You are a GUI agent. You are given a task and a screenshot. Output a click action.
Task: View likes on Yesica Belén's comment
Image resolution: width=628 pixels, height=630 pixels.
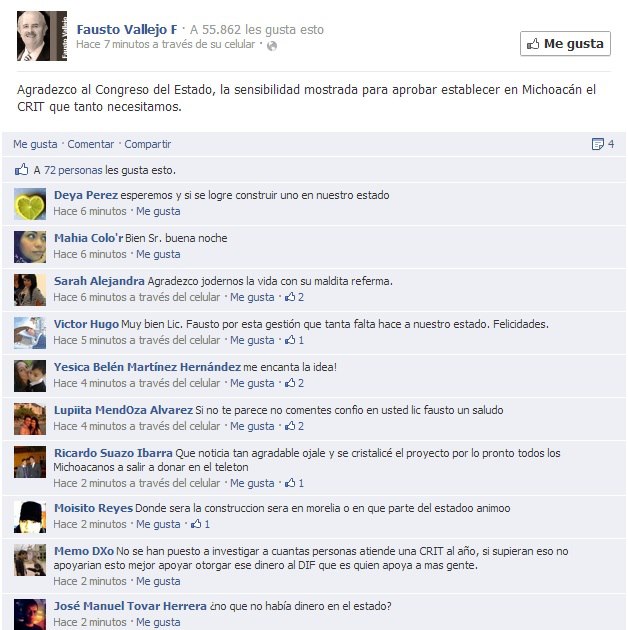tap(294, 383)
